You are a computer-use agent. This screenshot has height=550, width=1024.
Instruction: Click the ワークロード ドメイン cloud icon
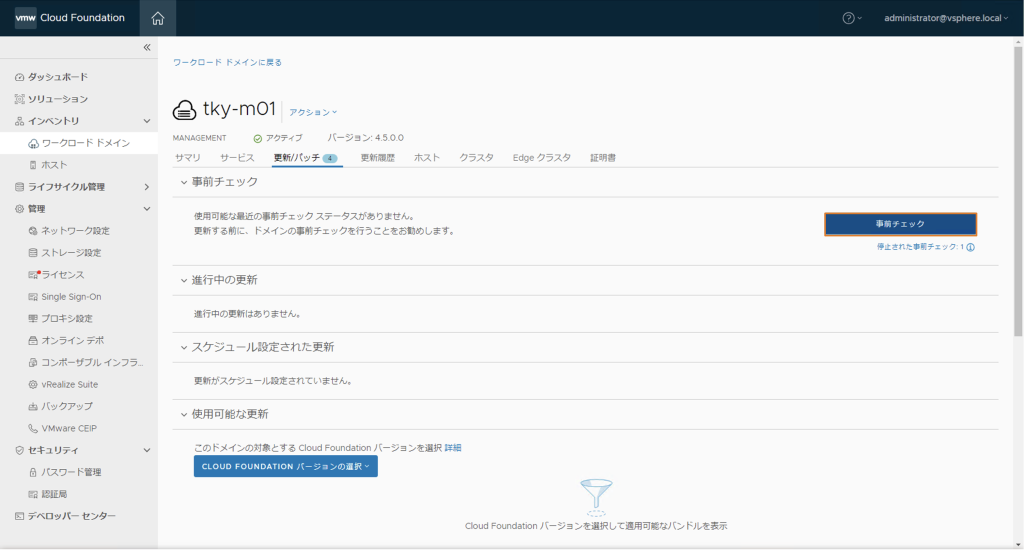pos(33,143)
